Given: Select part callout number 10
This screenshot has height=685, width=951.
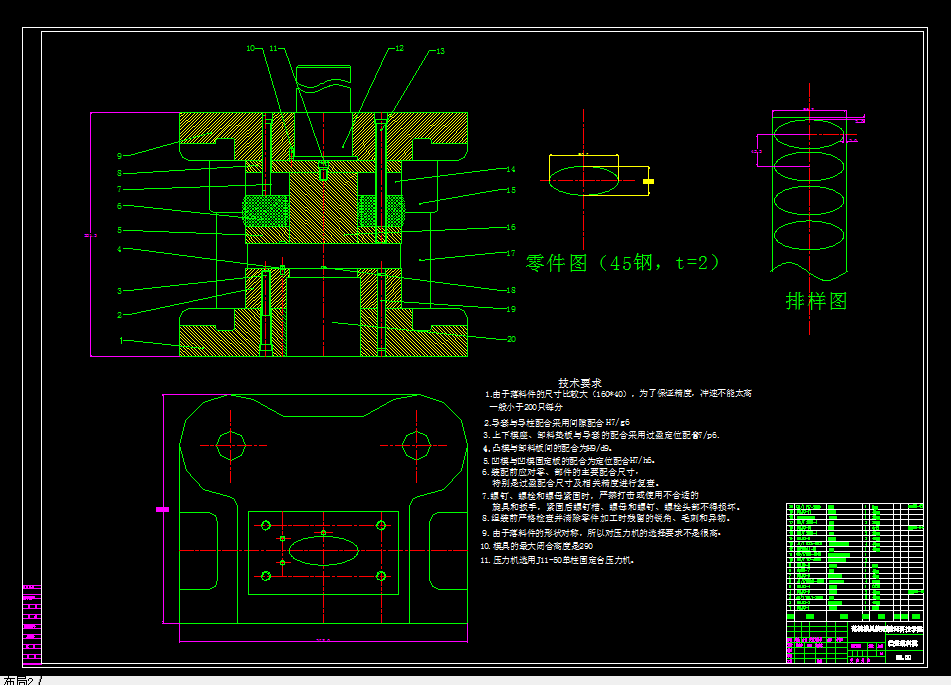Looking at the screenshot, I should 251,48.
